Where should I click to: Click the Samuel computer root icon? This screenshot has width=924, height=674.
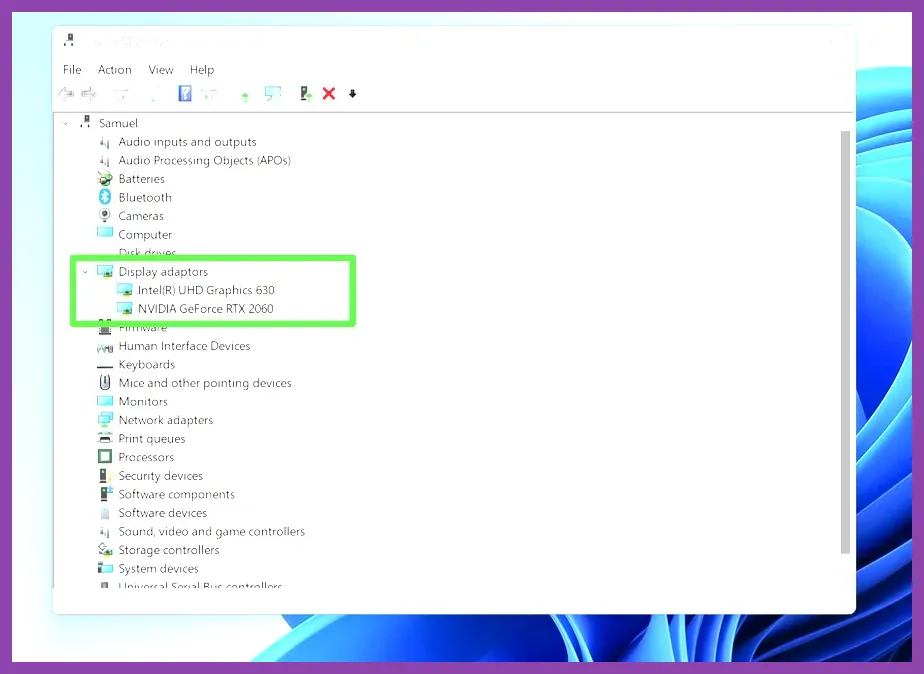tap(85, 122)
